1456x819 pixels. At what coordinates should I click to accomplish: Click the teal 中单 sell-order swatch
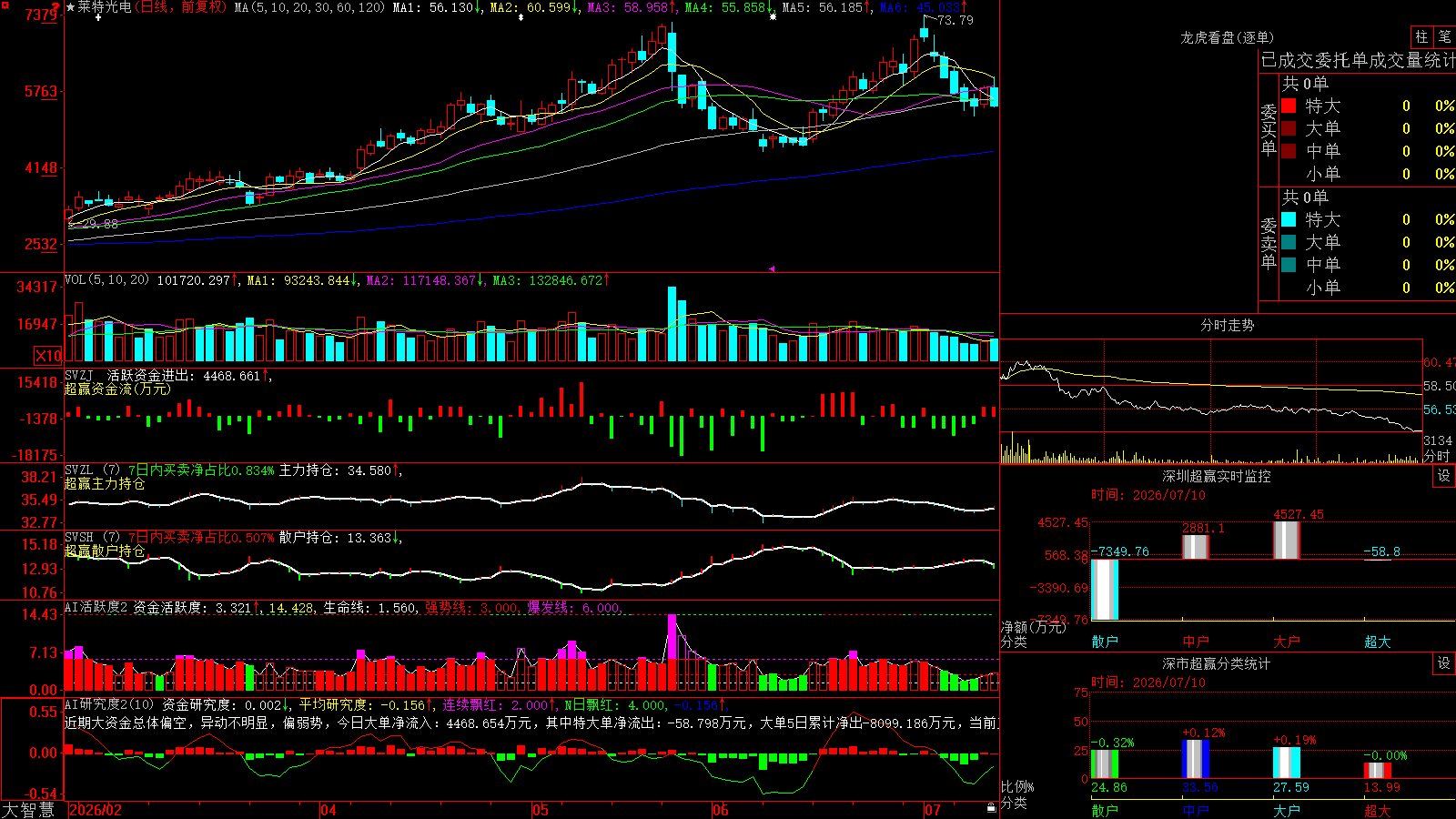point(1289,265)
